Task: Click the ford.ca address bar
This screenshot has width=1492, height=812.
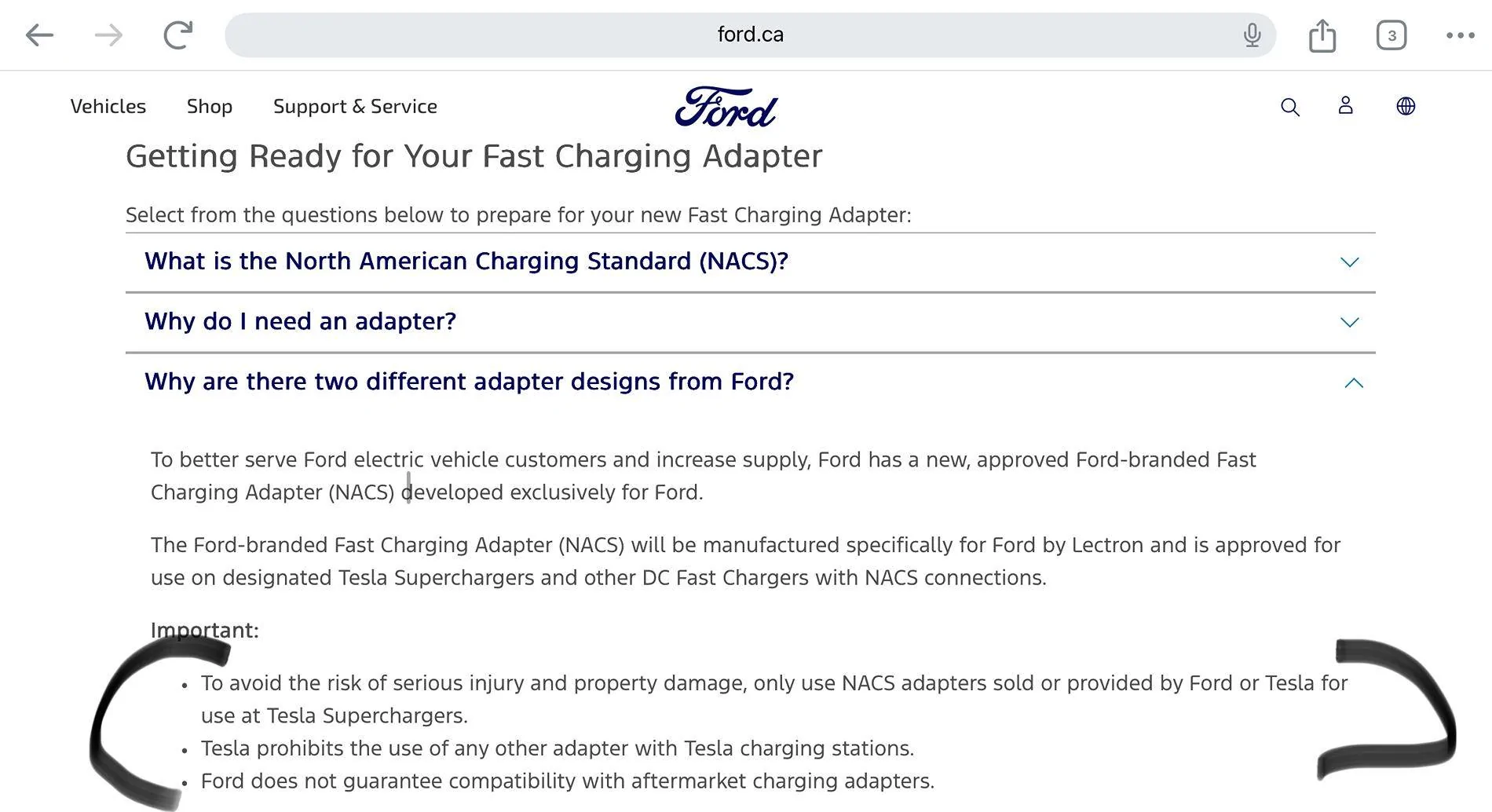Action: click(x=750, y=35)
